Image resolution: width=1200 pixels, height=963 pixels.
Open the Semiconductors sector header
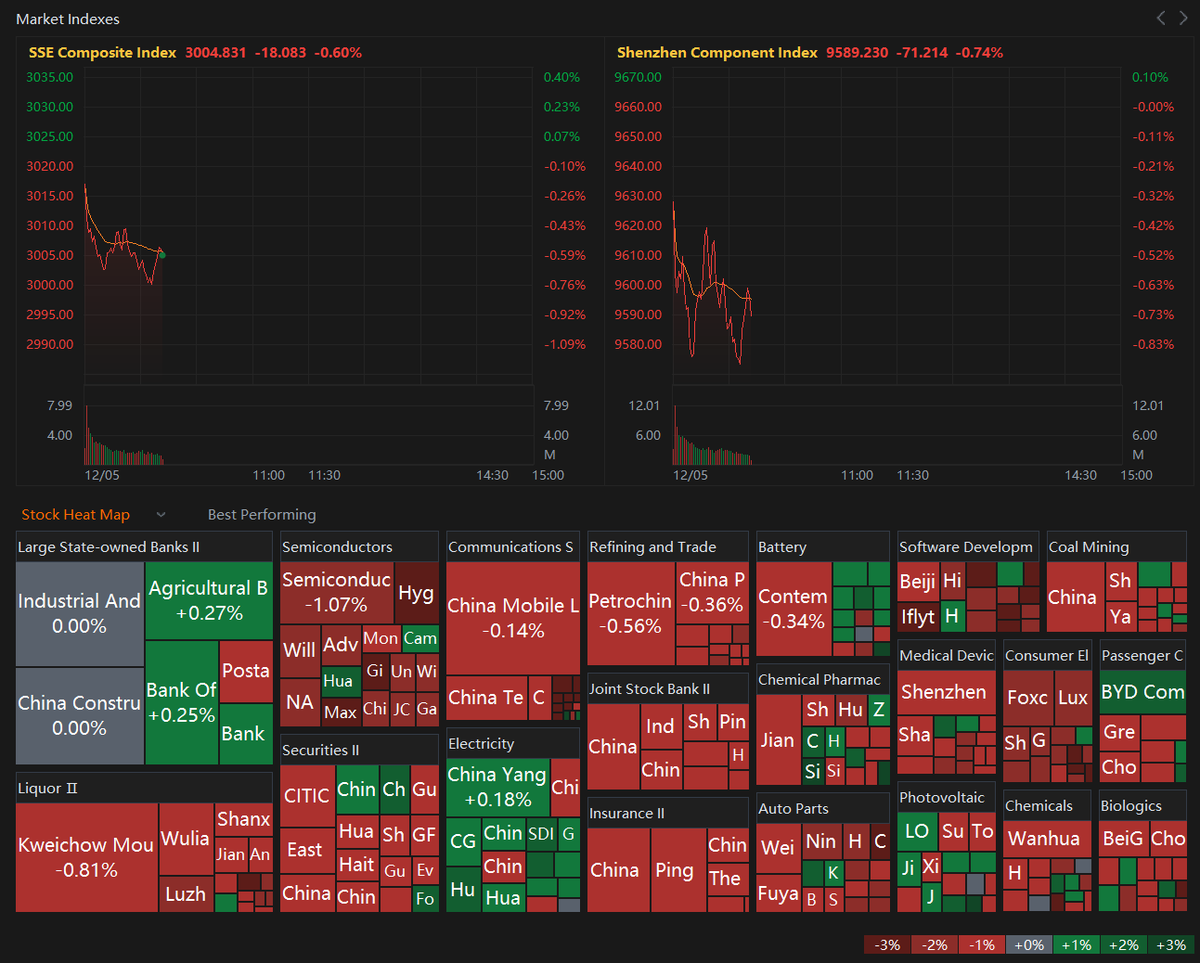point(359,547)
